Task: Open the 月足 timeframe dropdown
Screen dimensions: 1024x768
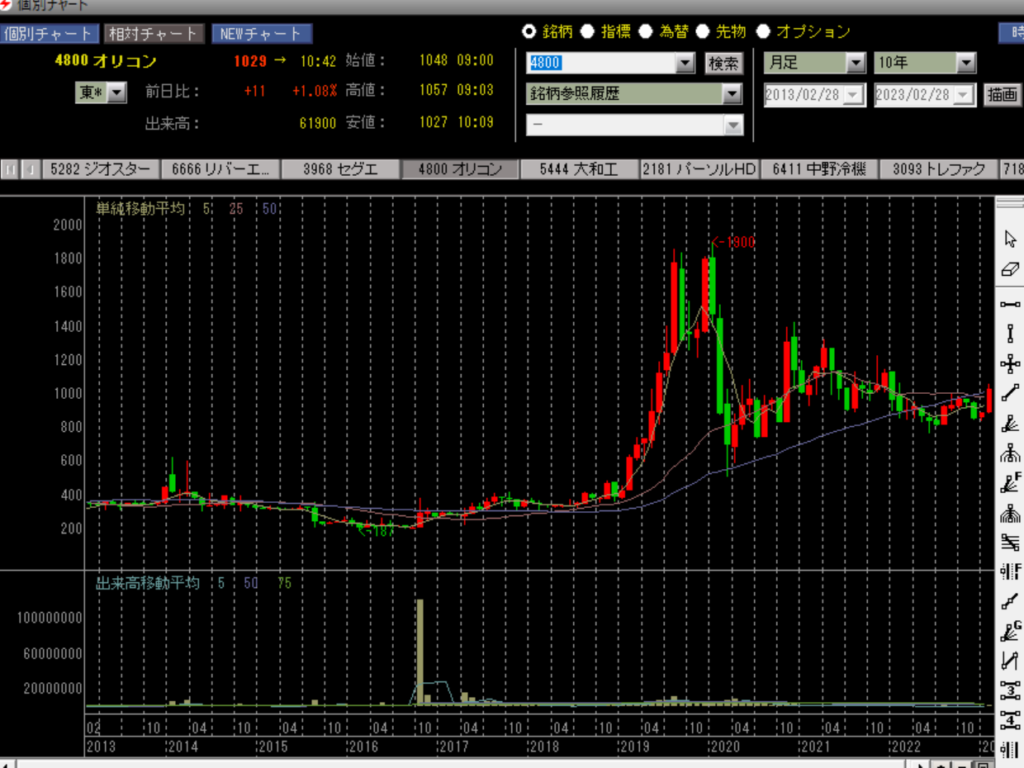Action: click(854, 63)
